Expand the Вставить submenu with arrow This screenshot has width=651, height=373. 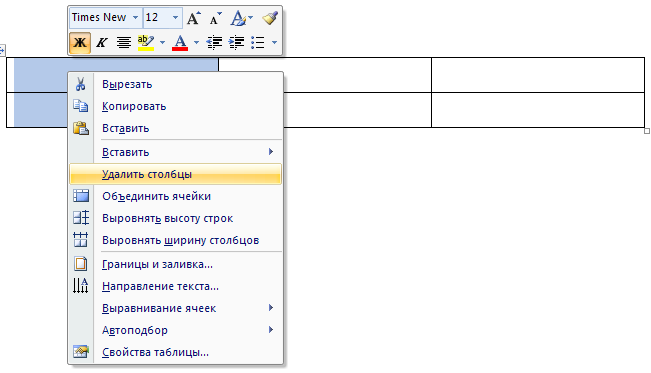(x=176, y=152)
